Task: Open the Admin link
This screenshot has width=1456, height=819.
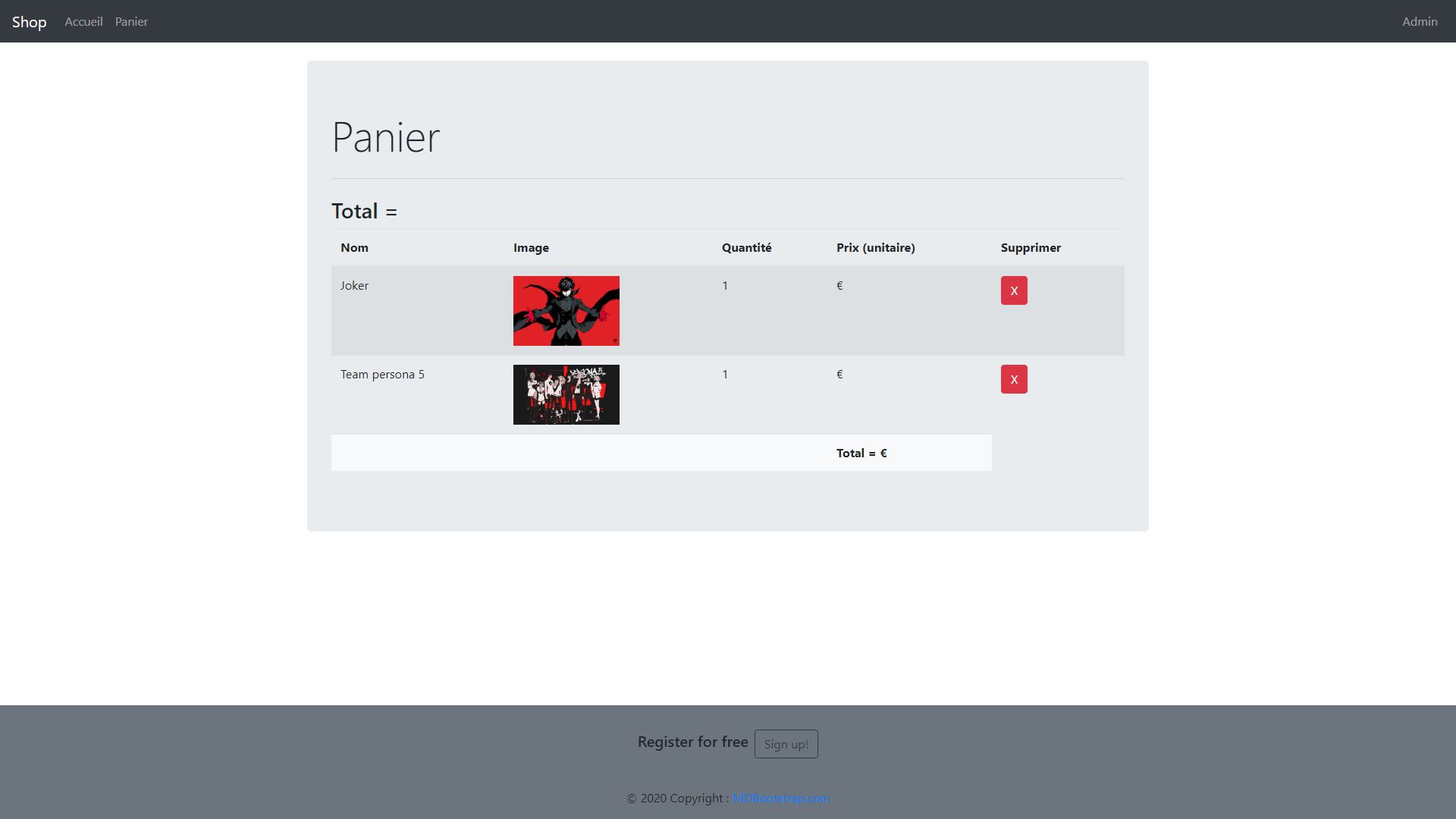Action: click(x=1419, y=22)
